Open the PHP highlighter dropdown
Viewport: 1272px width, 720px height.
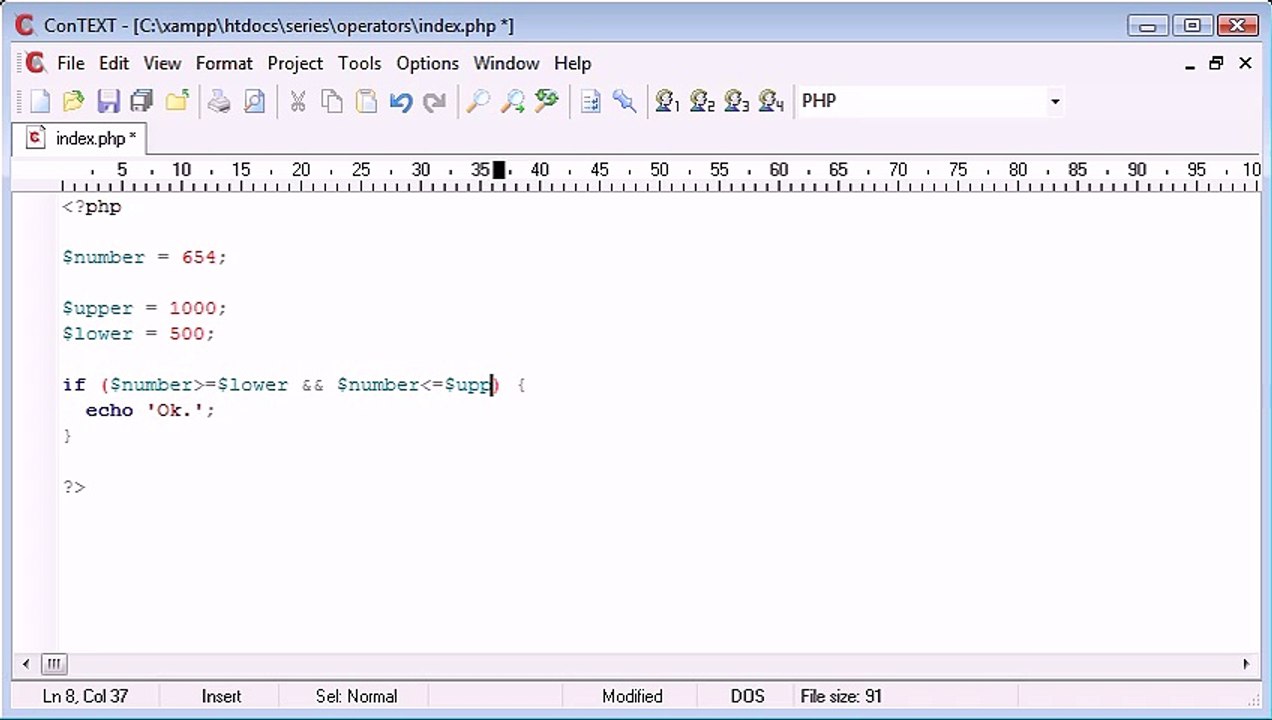[x=1054, y=101]
